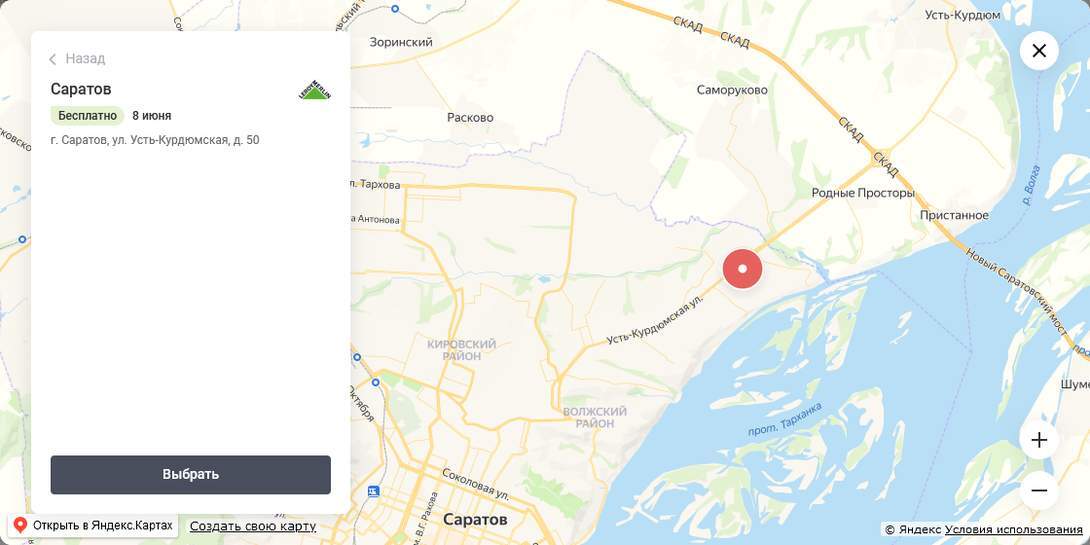1090x545 pixels.
Task: Close the map with the X button
Action: tap(1039, 51)
